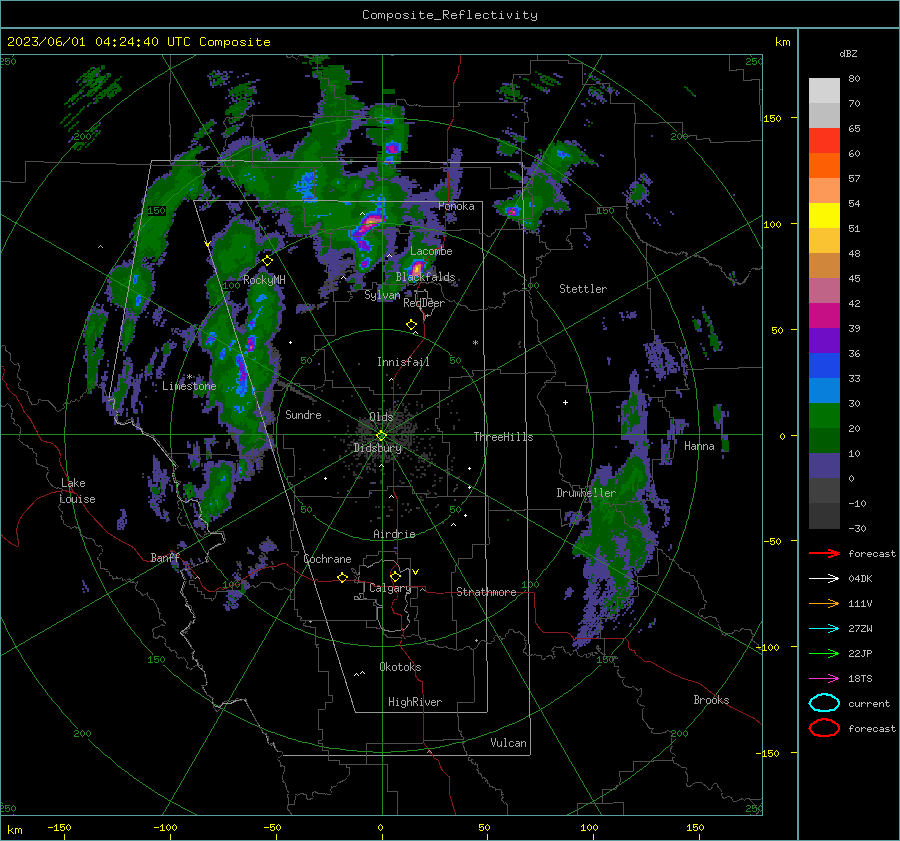Viewport: 900px width, 841px height.
Task: Click the yellow diamond marker below RedDeer
Action: pyautogui.click(x=411, y=325)
